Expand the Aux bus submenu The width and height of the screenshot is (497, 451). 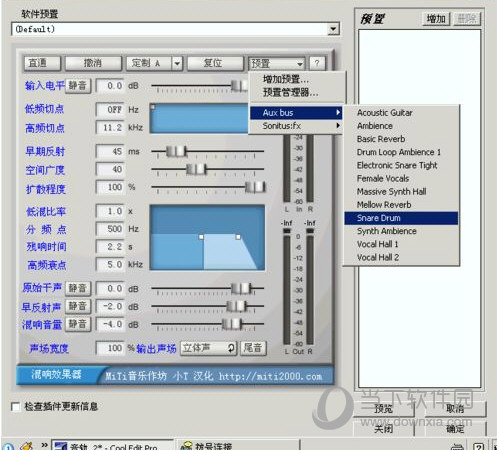click(x=296, y=113)
